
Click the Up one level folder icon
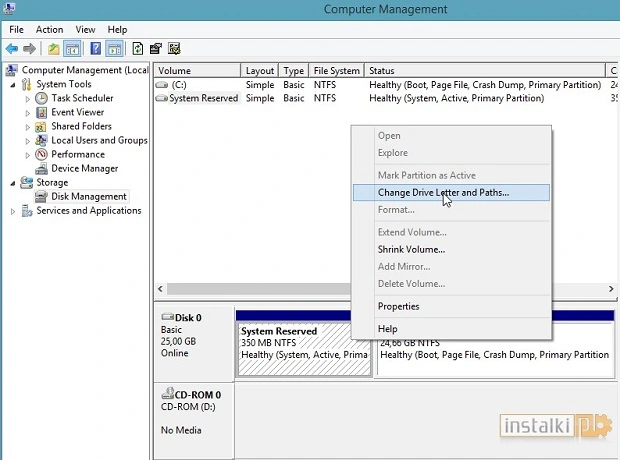pos(54,48)
